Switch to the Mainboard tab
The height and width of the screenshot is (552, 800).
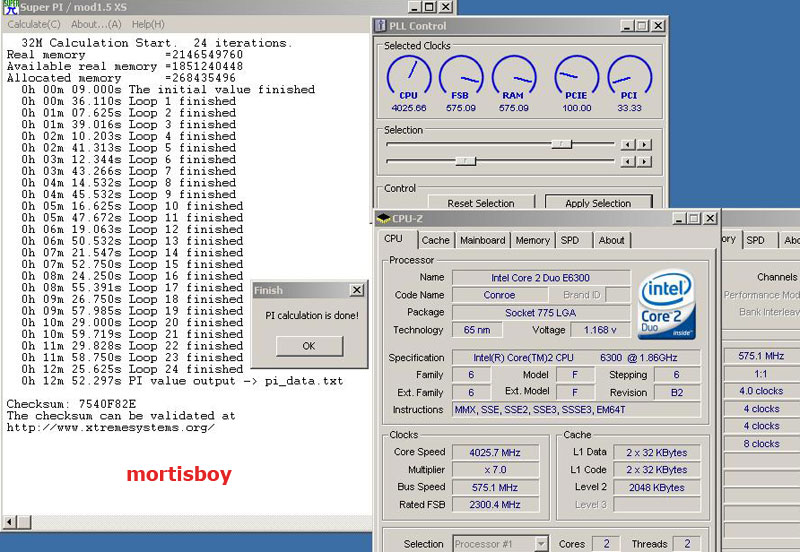[x=483, y=240]
